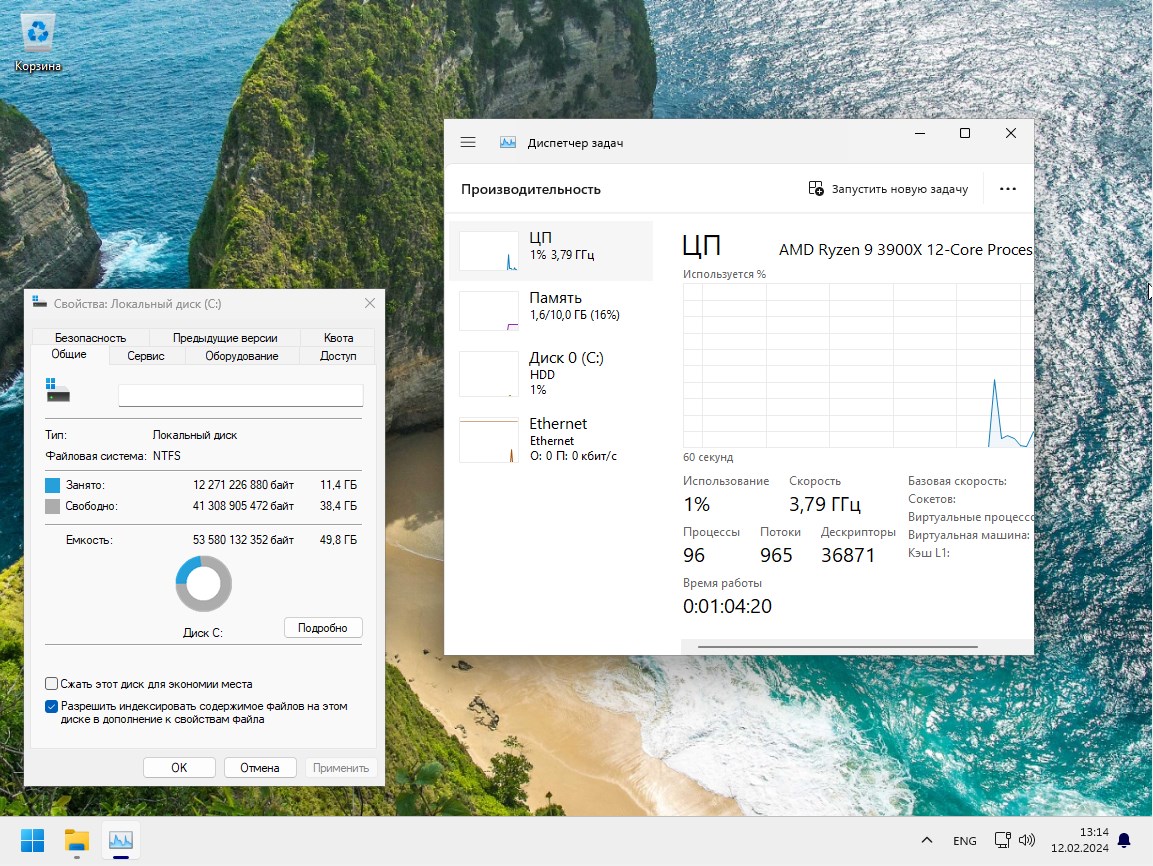This screenshot has width=1153, height=866.
Task: Open File Explorer from the taskbar
Action: [76, 840]
